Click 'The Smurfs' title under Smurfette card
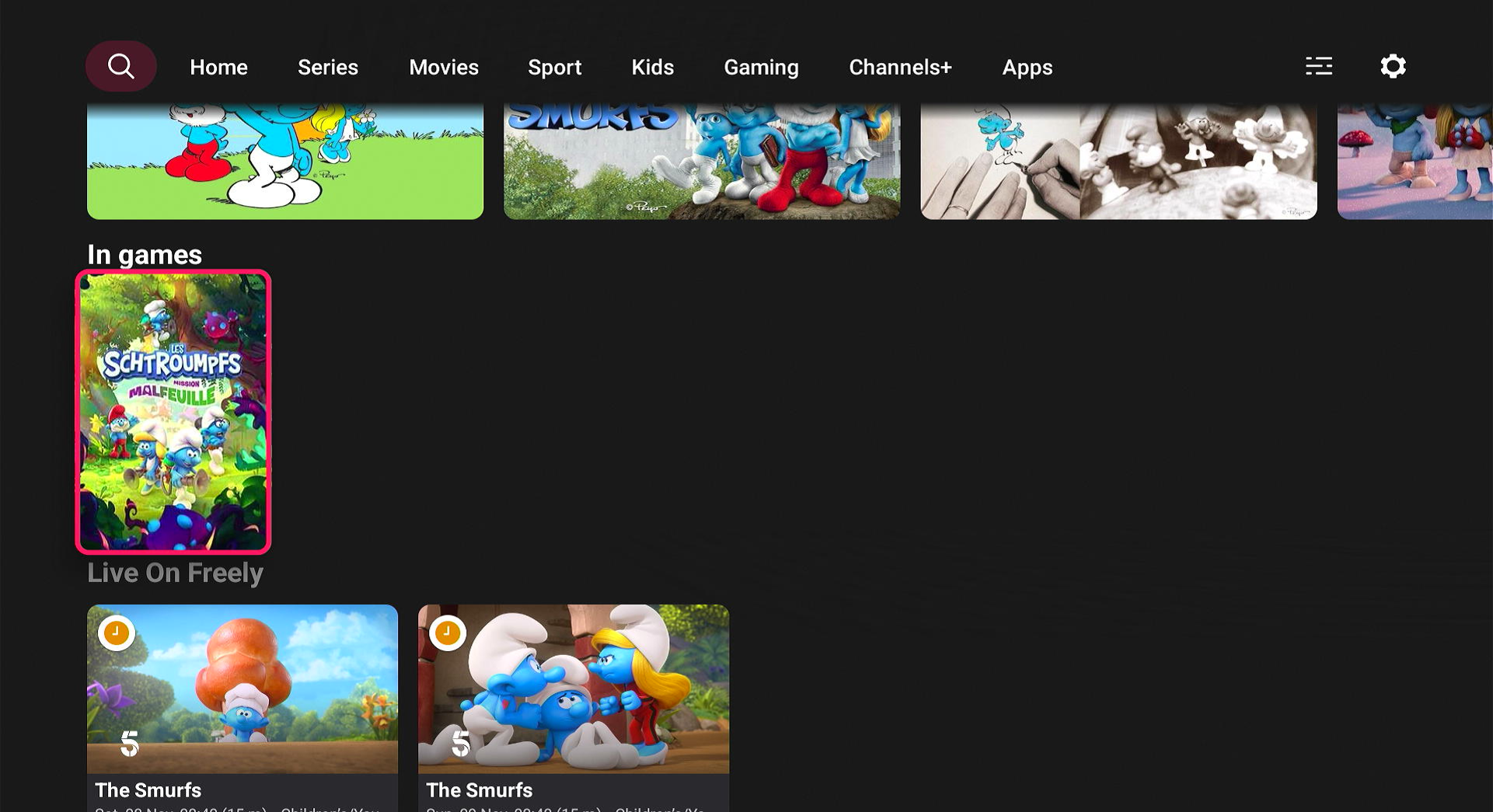This screenshot has height=812, width=1493. (480, 790)
